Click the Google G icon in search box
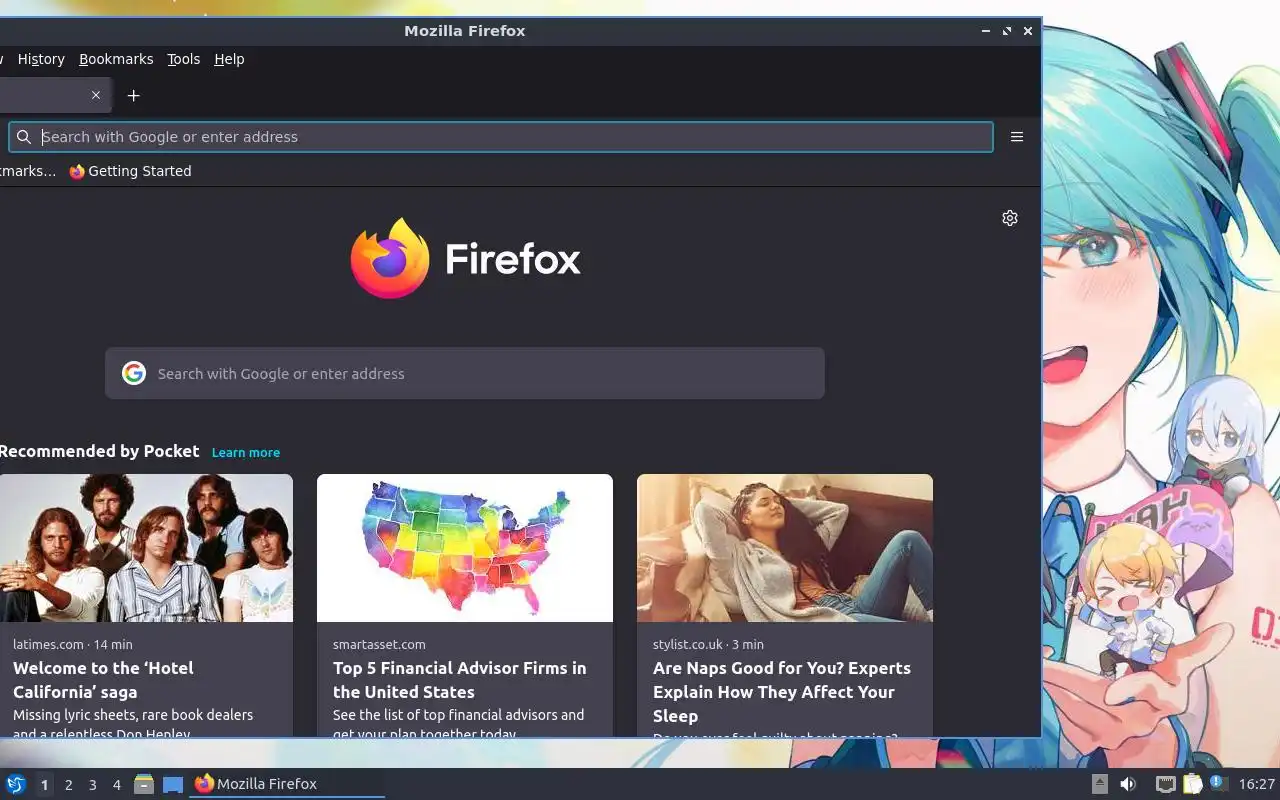 pos(134,373)
